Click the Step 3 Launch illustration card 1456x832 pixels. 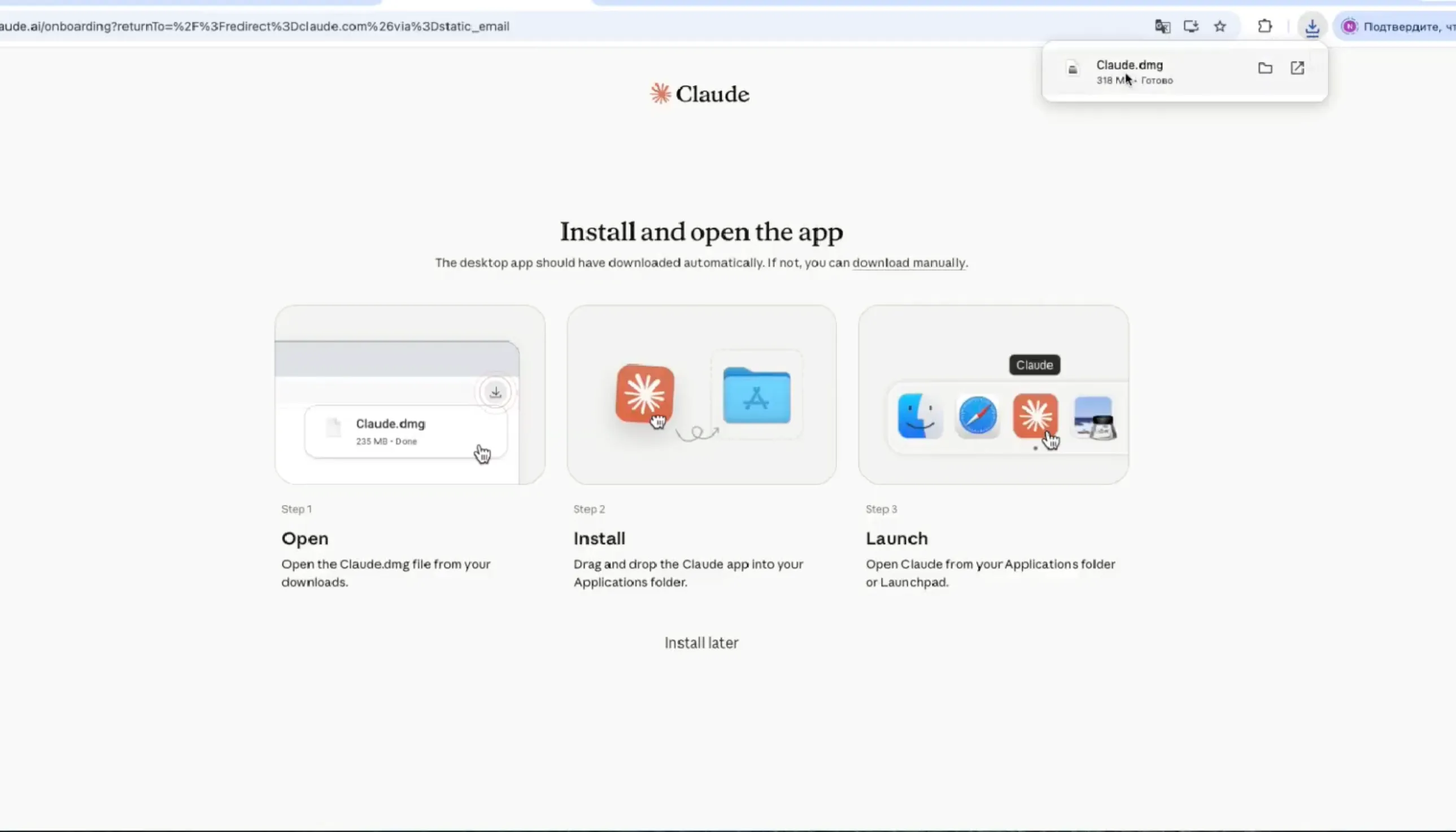tap(993, 395)
